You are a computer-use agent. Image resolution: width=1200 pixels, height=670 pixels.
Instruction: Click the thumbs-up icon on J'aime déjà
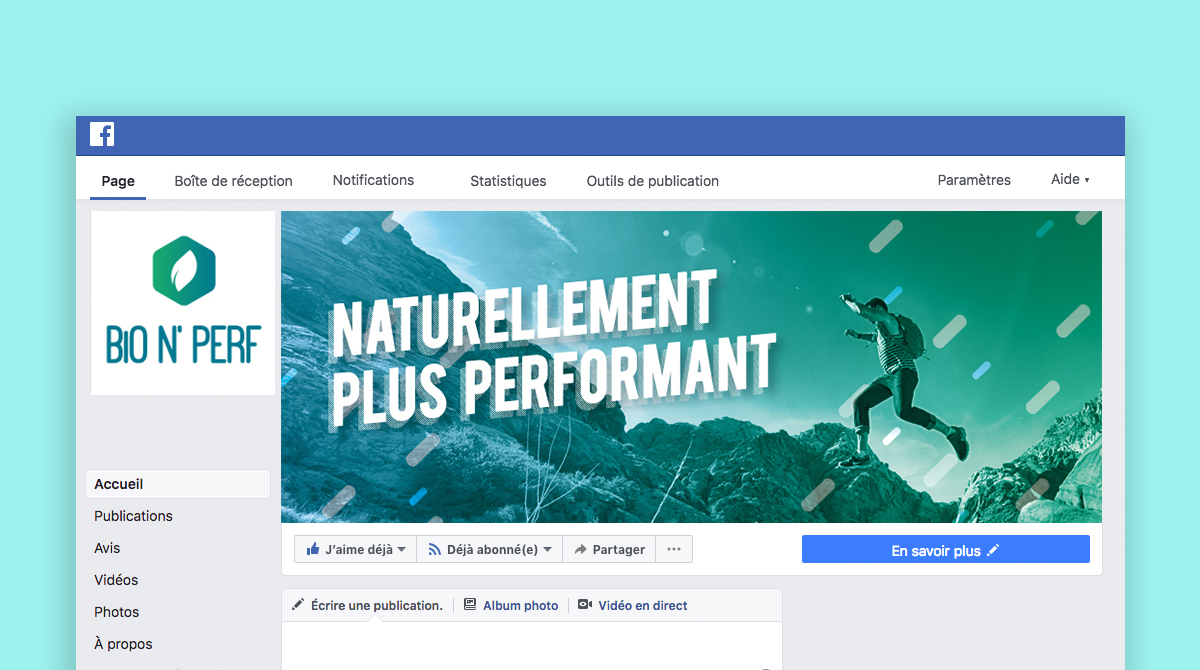click(x=313, y=549)
